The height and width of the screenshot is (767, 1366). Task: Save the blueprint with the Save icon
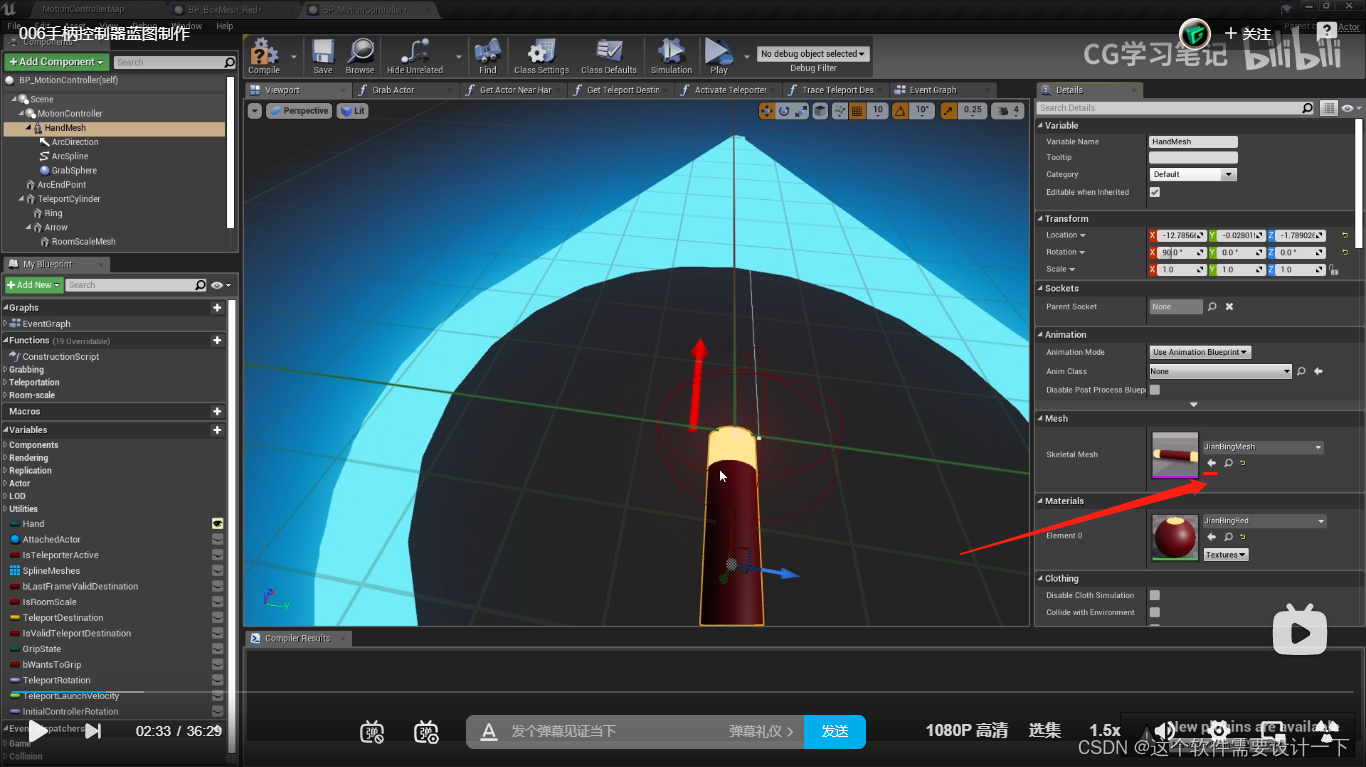coord(323,55)
